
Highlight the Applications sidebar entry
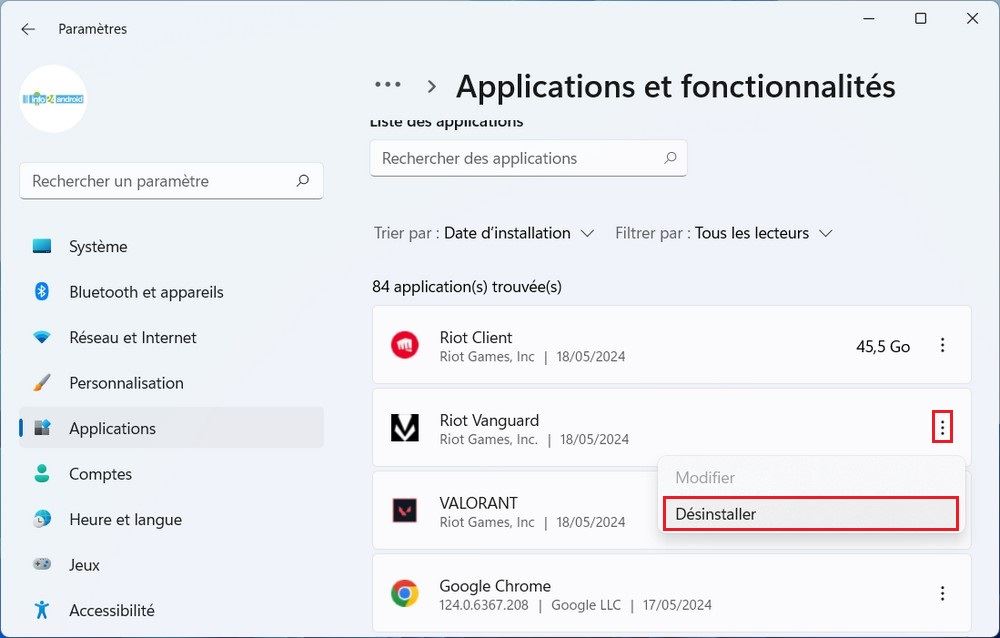click(112, 428)
